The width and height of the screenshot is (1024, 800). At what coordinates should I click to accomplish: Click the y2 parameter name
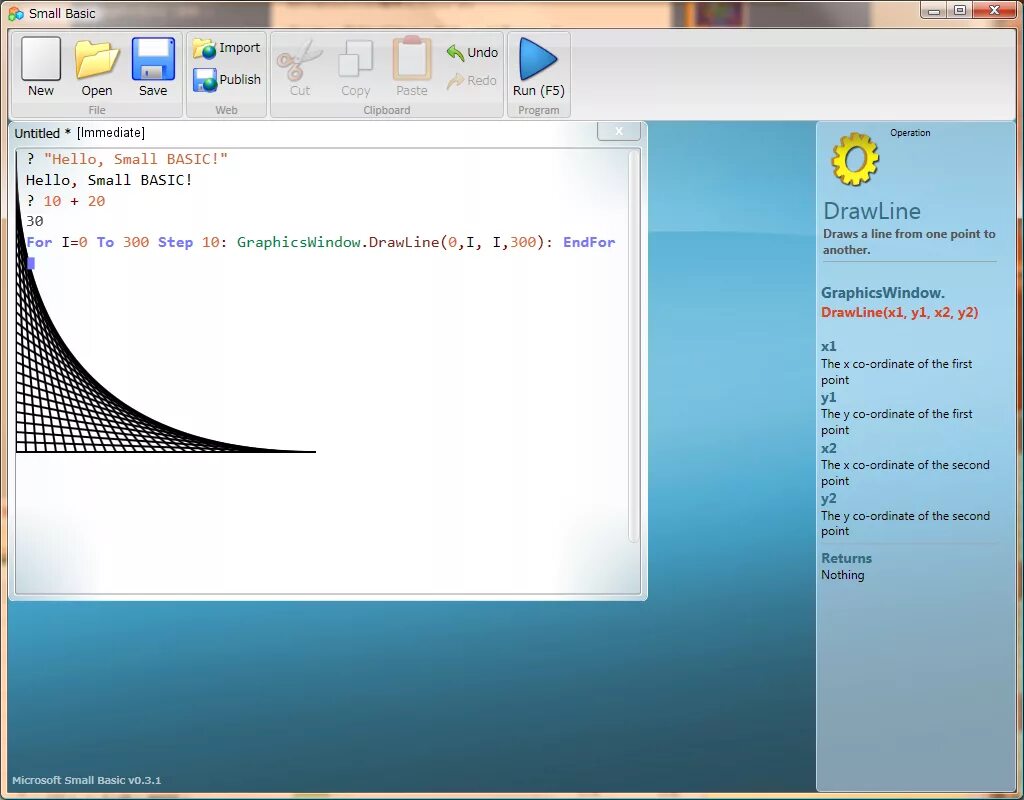829,498
